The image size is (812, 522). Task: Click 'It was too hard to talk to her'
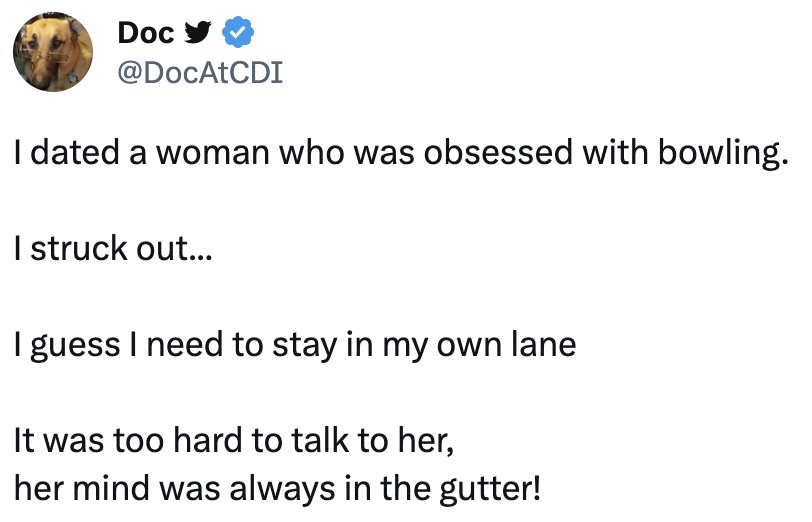pyautogui.click(x=234, y=441)
